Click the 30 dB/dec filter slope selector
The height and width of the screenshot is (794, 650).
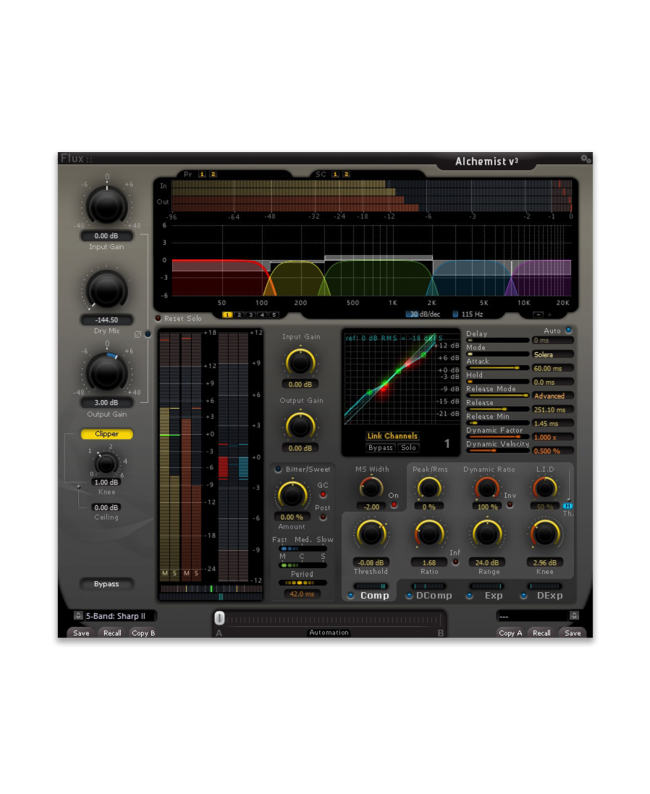tap(423, 314)
